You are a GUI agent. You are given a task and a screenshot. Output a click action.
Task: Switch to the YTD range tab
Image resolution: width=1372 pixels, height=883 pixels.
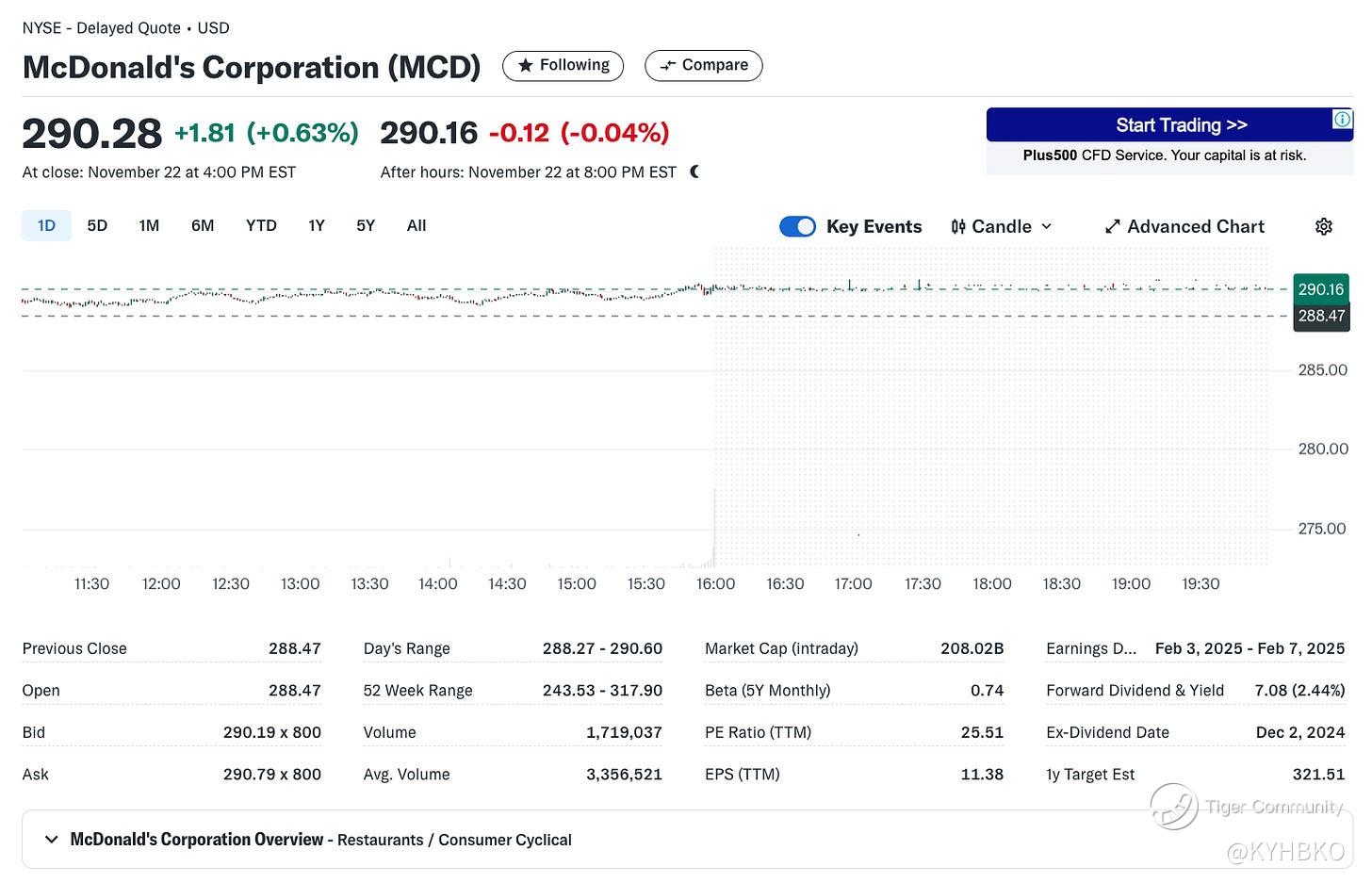pyautogui.click(x=261, y=226)
